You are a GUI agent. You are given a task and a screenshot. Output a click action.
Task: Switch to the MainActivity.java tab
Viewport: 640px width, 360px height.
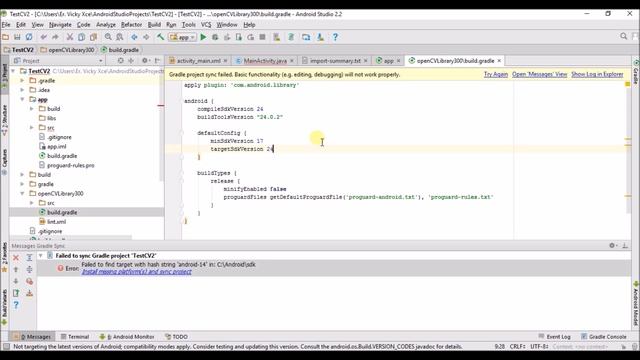pos(265,61)
